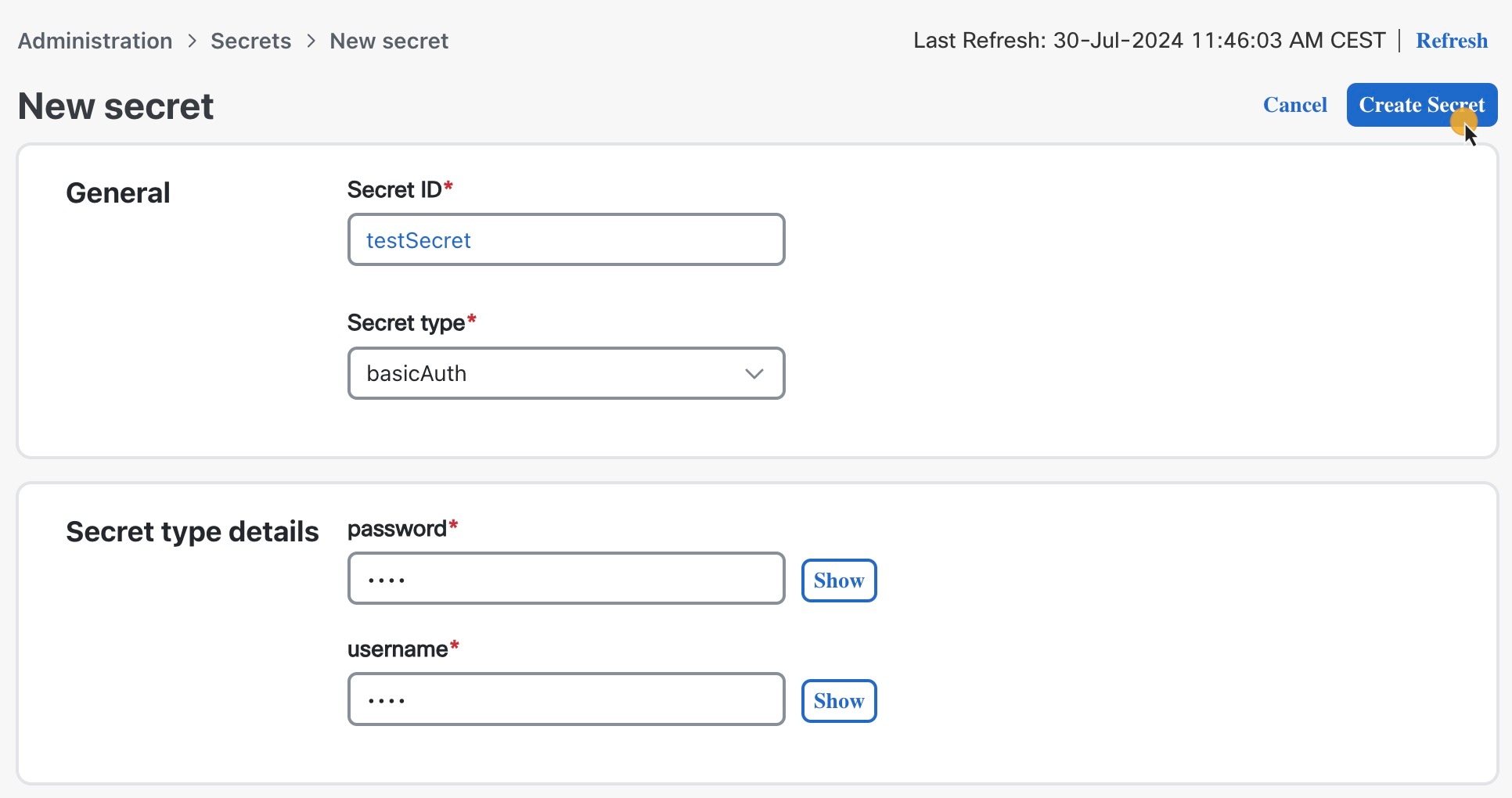1512x798 pixels.
Task: Click inside the Secret ID field
Action: point(566,239)
